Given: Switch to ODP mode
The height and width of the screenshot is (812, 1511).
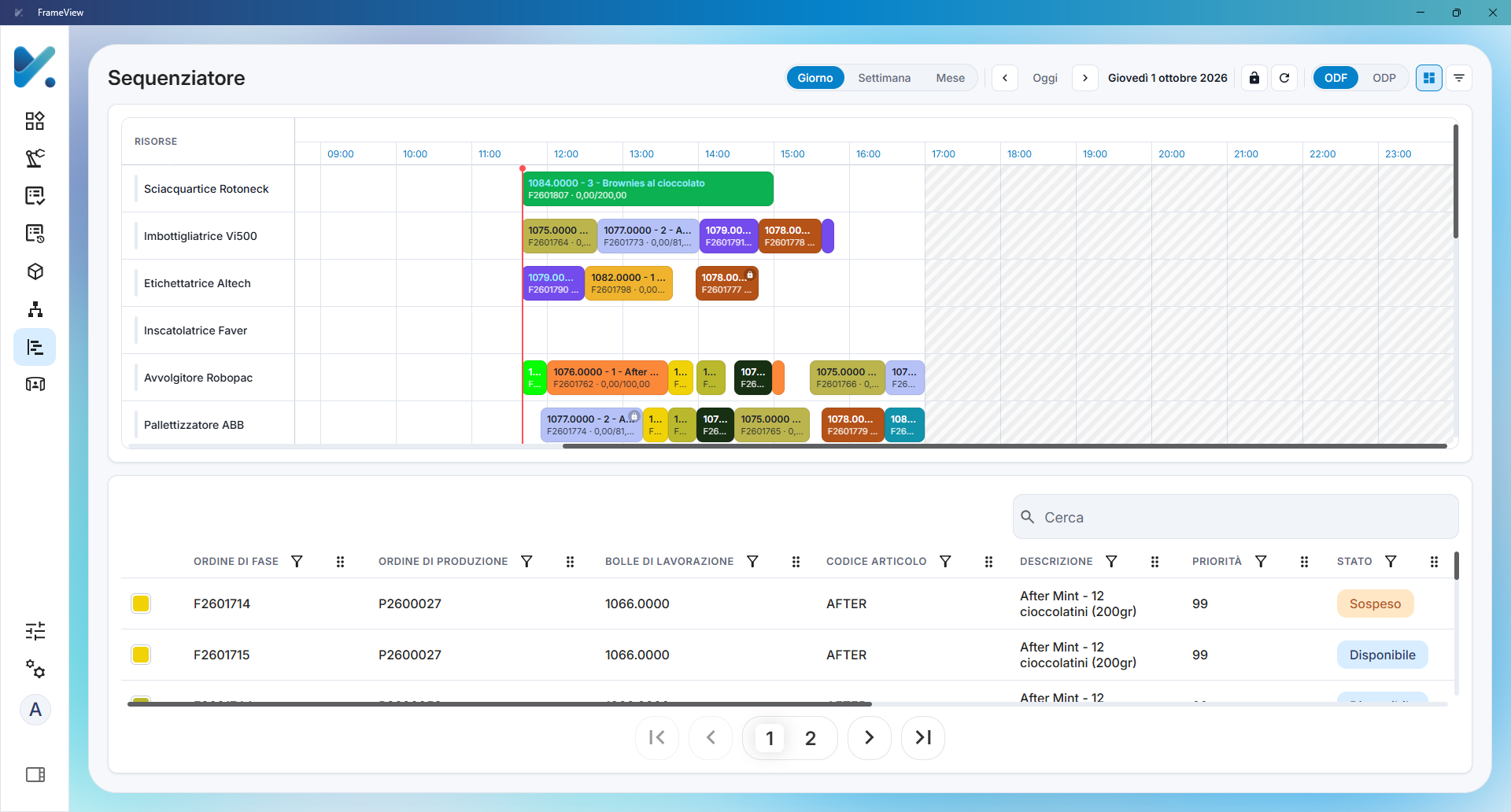Looking at the screenshot, I should tap(1384, 78).
